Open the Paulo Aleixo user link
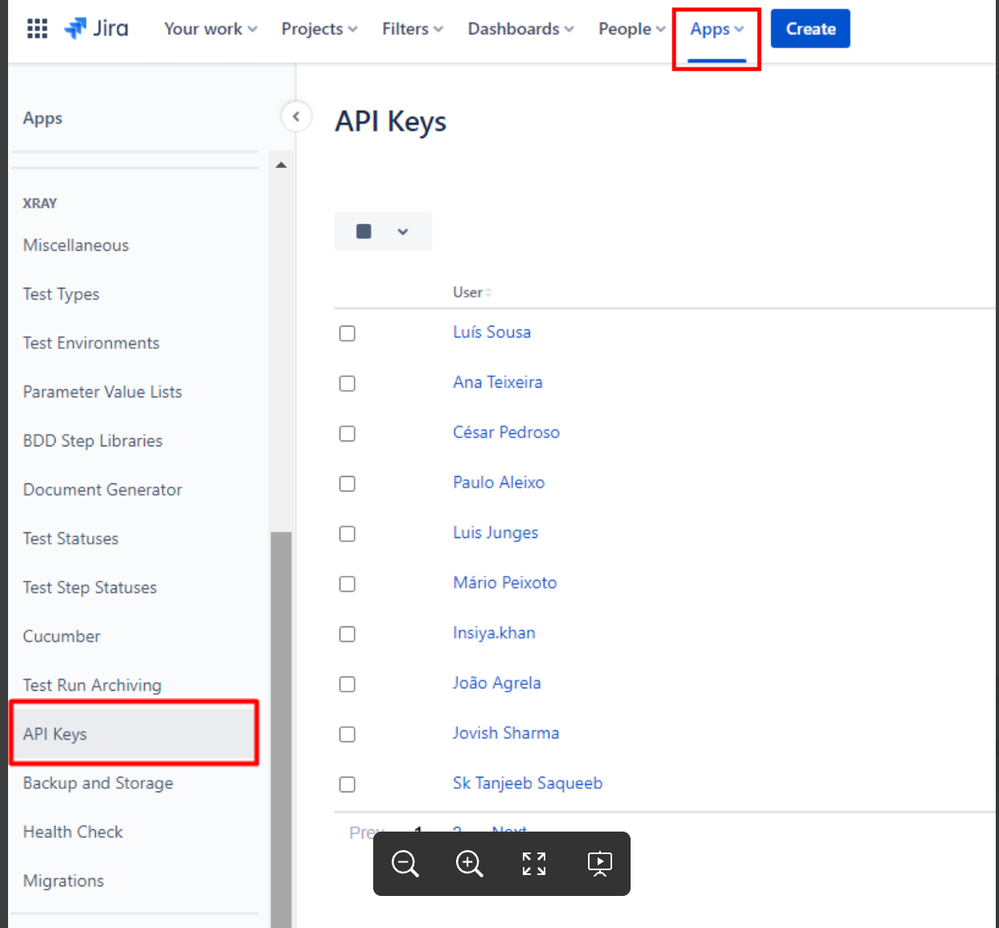The image size is (999, 928). (x=499, y=483)
